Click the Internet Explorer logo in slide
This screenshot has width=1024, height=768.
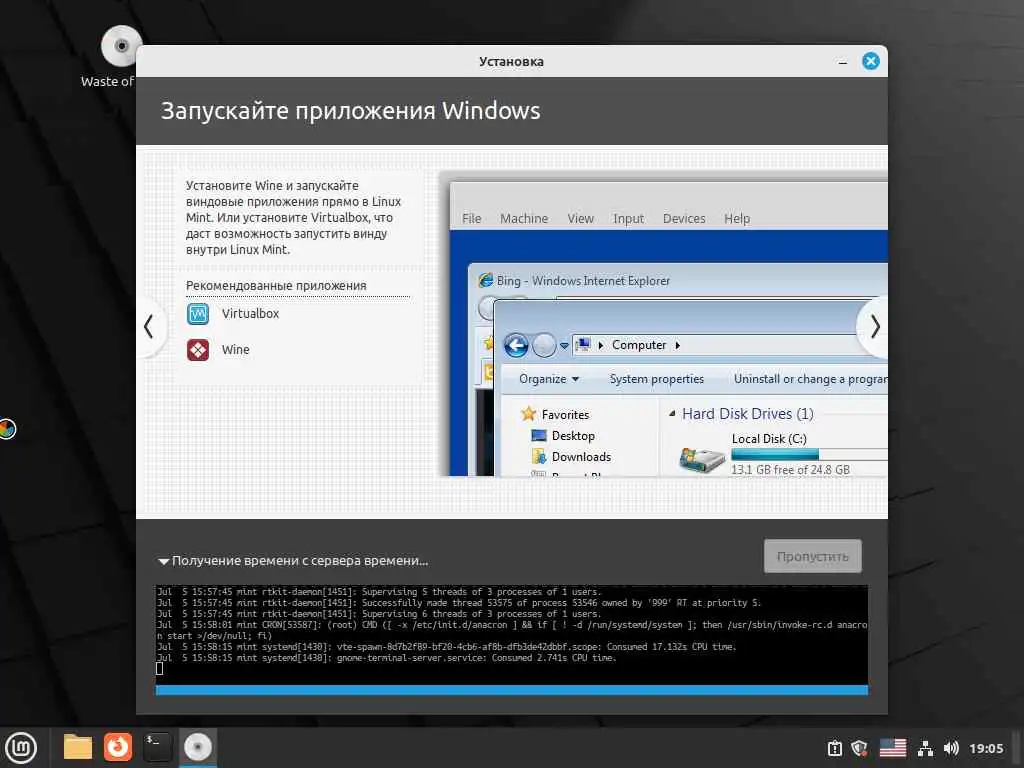[486, 281]
